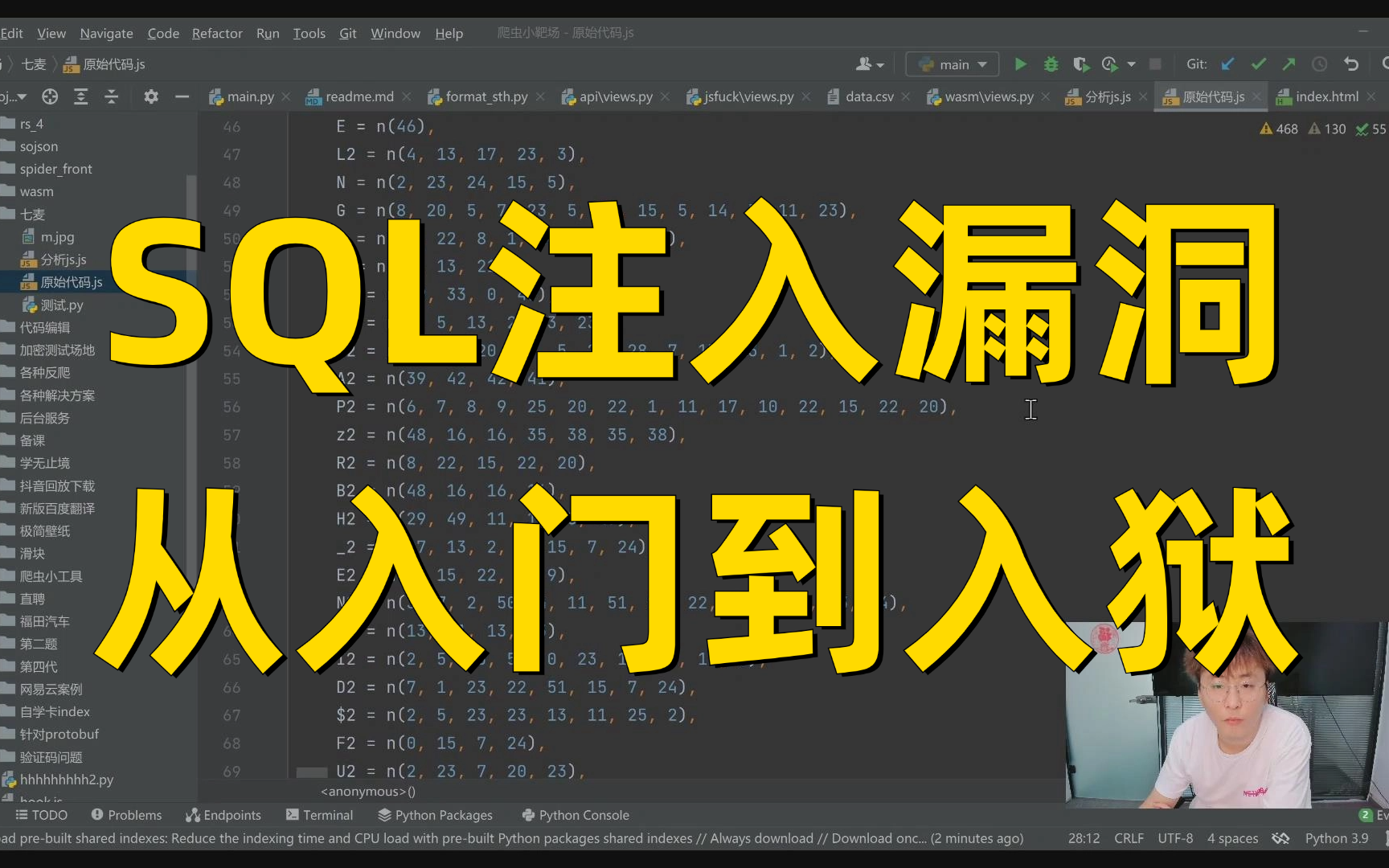Open the Terminal tool window
1389x868 pixels.
(319, 815)
